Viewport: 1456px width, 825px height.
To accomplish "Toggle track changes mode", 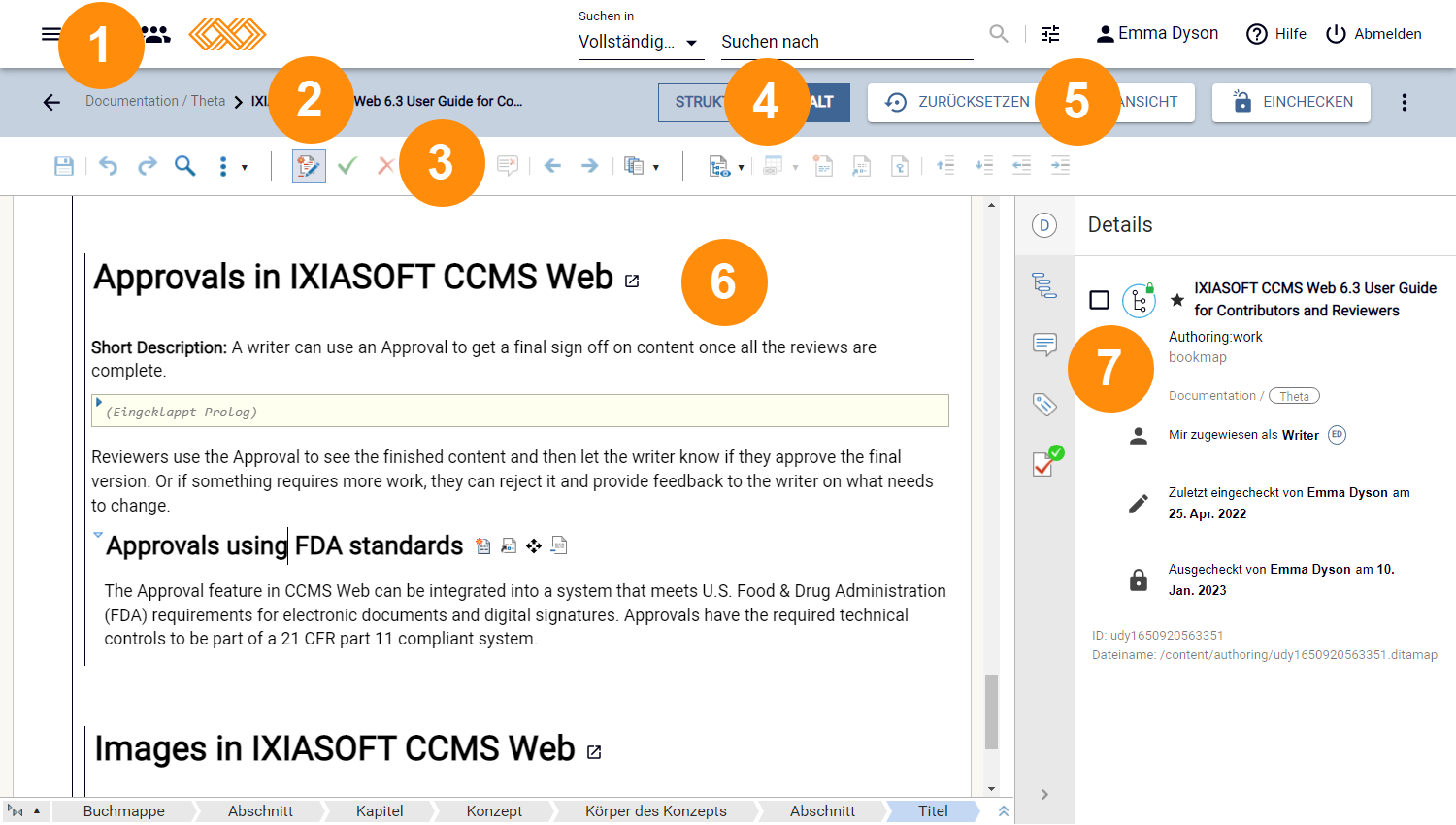I will (x=309, y=166).
